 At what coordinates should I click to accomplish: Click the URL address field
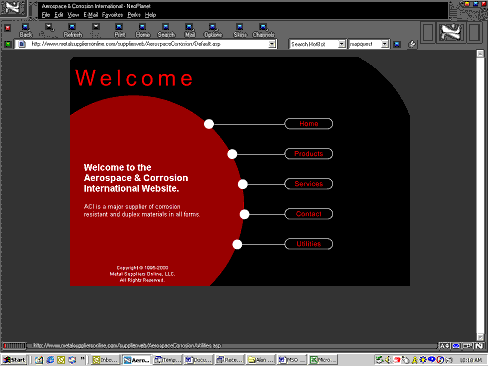coord(142,44)
